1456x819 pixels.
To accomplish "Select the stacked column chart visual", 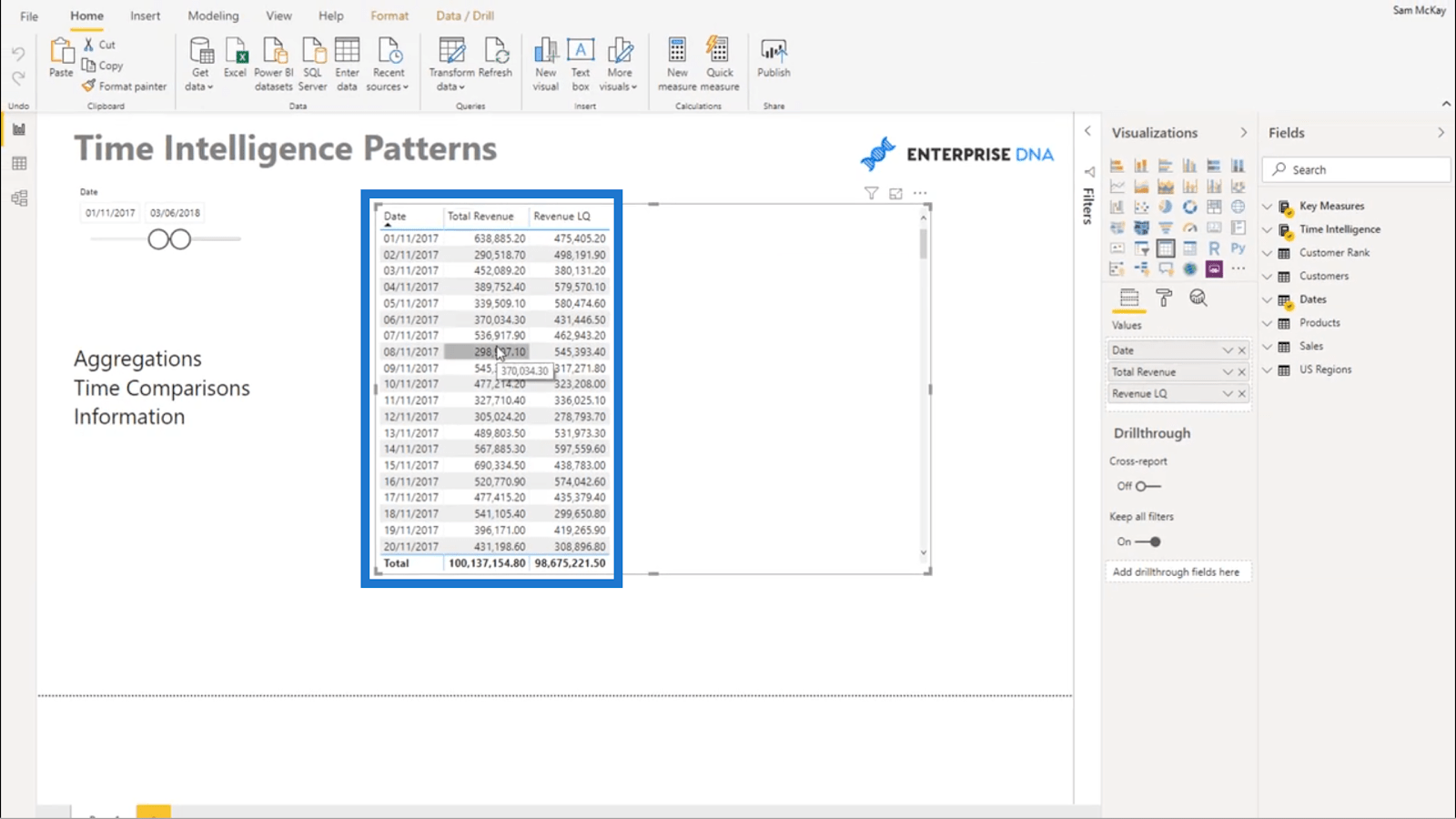I will click(x=1141, y=166).
